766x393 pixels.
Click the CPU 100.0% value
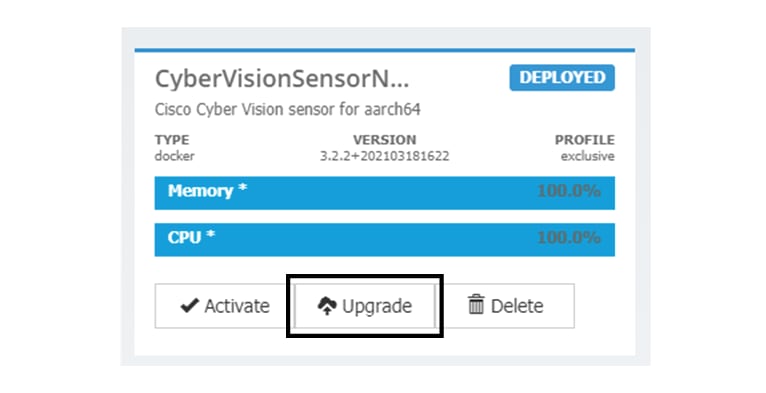click(x=569, y=238)
